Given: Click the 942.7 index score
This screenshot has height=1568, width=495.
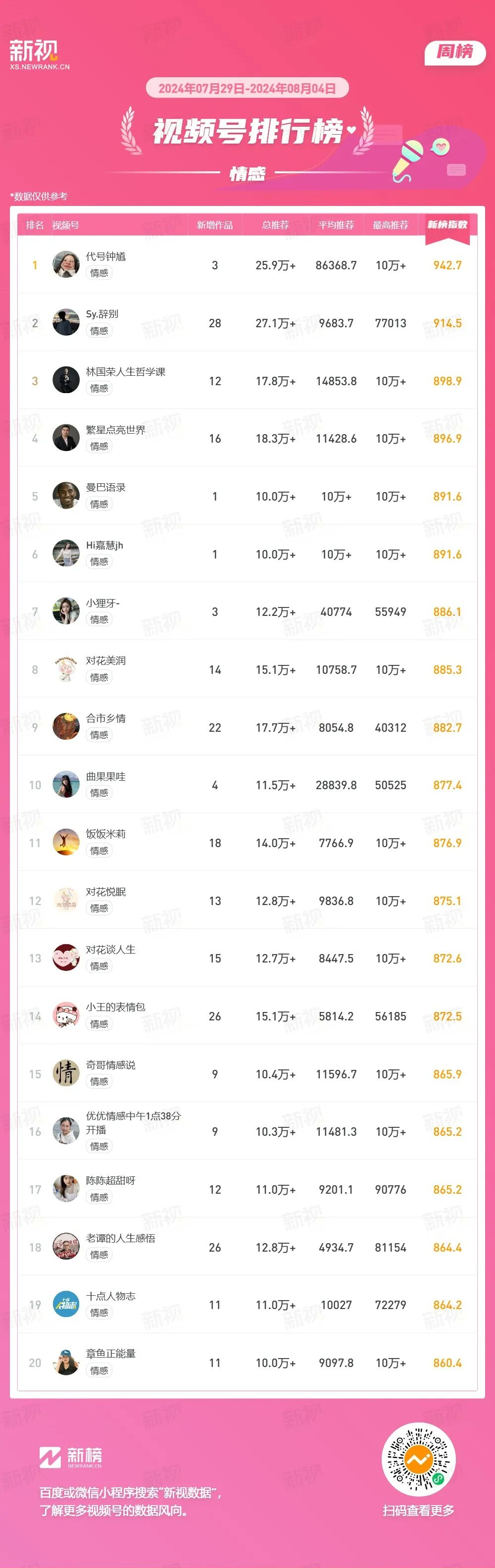Looking at the screenshot, I should [x=447, y=265].
